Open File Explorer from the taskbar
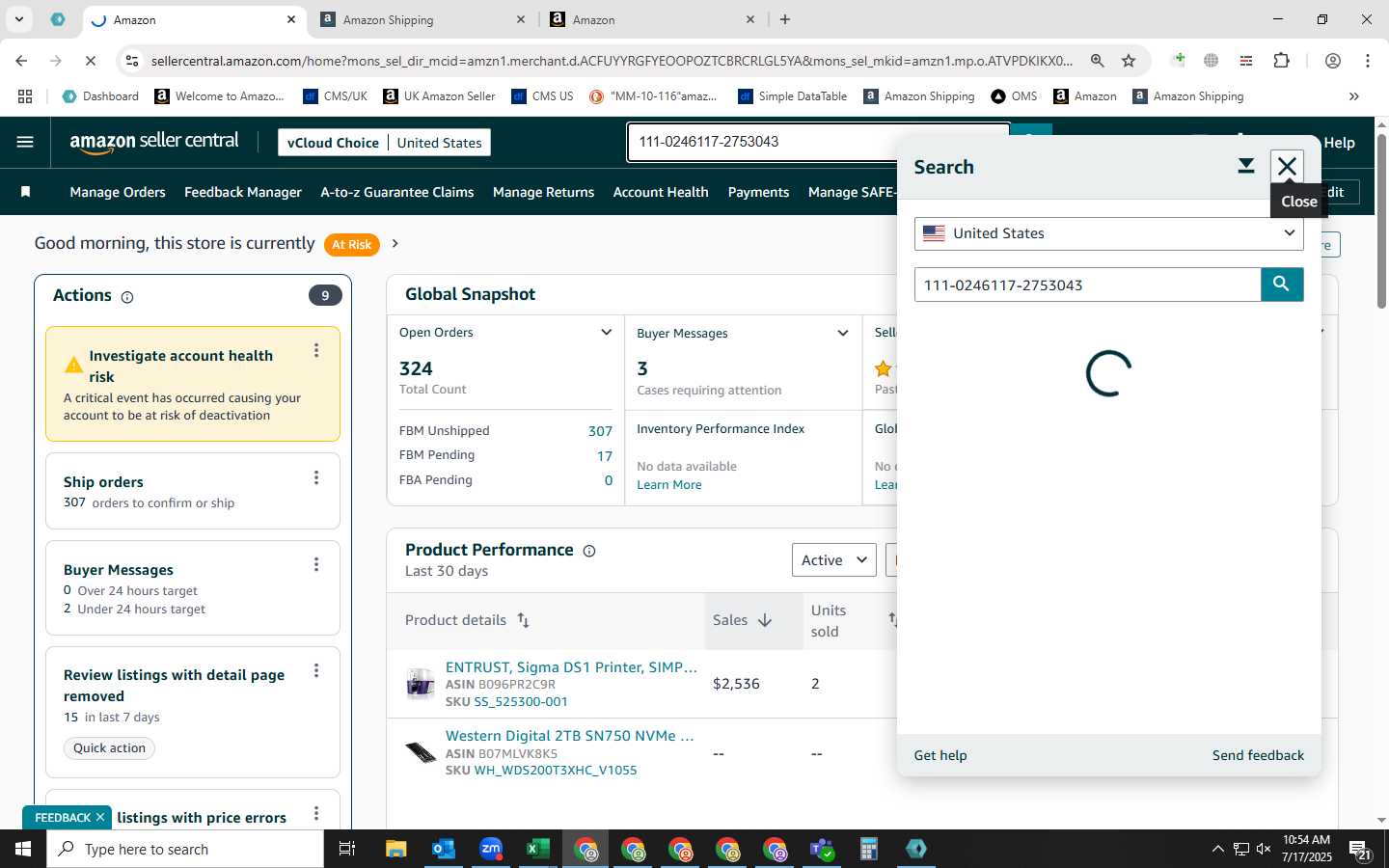 pyautogui.click(x=396, y=849)
